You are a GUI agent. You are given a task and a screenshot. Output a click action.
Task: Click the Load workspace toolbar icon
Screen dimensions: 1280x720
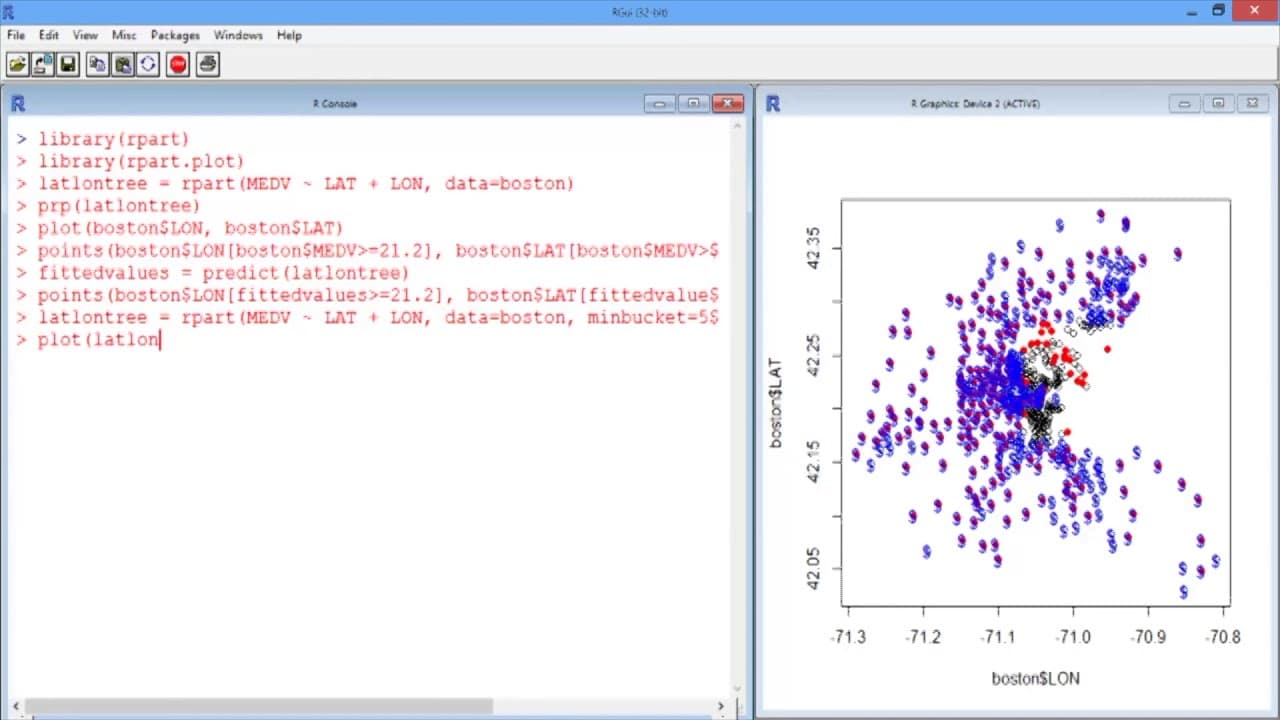point(42,65)
